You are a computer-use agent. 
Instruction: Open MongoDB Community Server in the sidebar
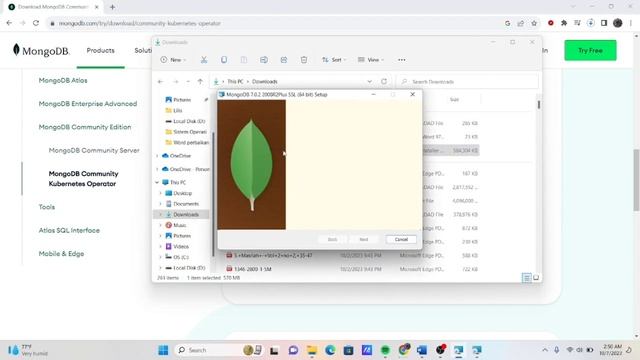[x=94, y=150]
